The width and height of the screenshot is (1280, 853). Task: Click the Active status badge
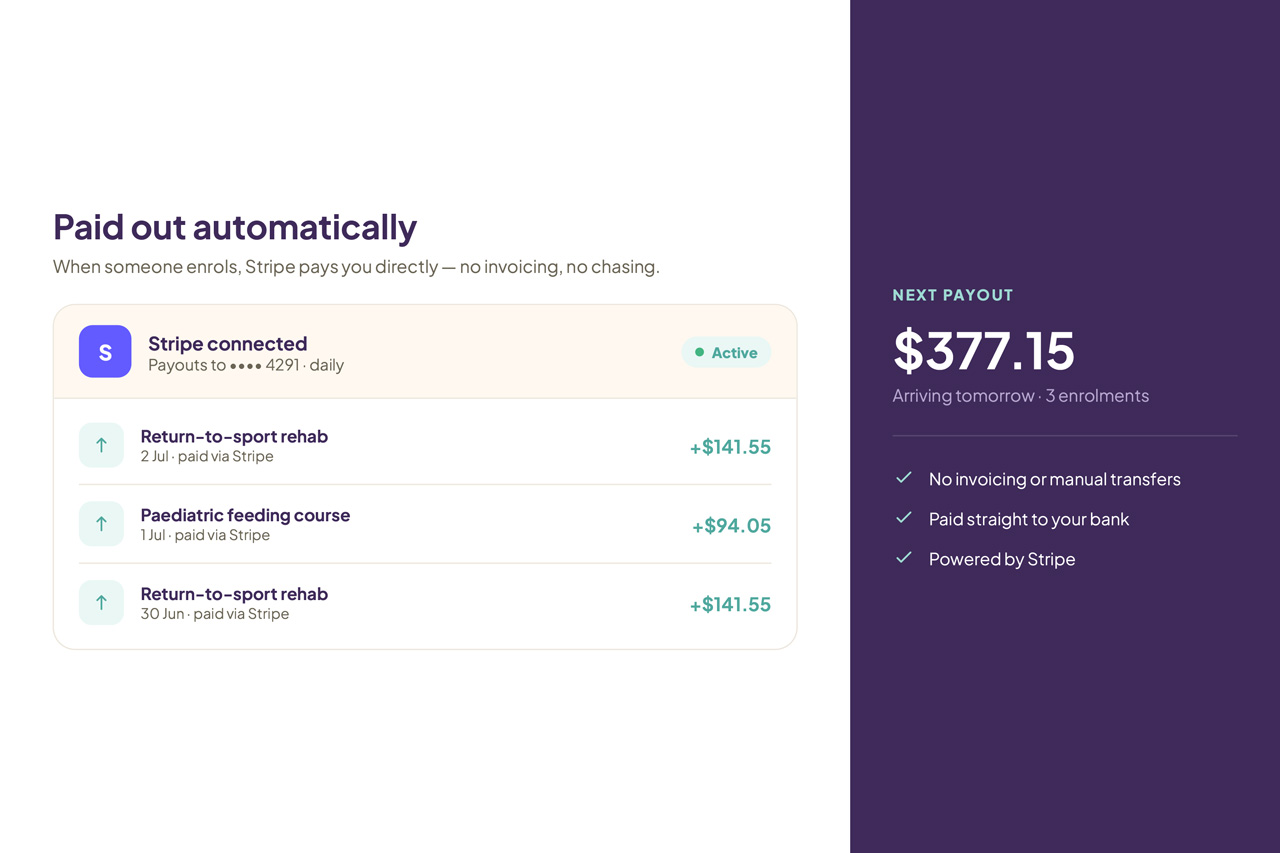[726, 352]
